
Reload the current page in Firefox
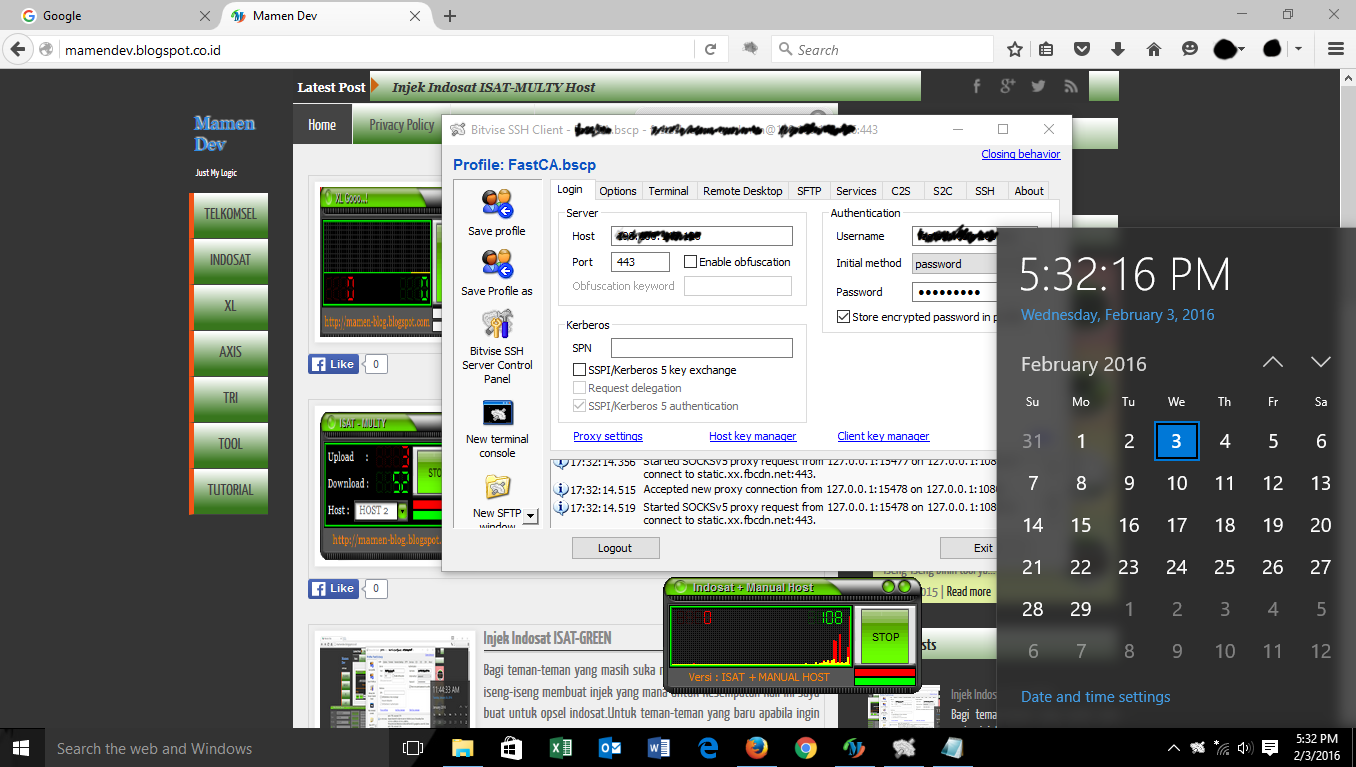click(x=710, y=49)
